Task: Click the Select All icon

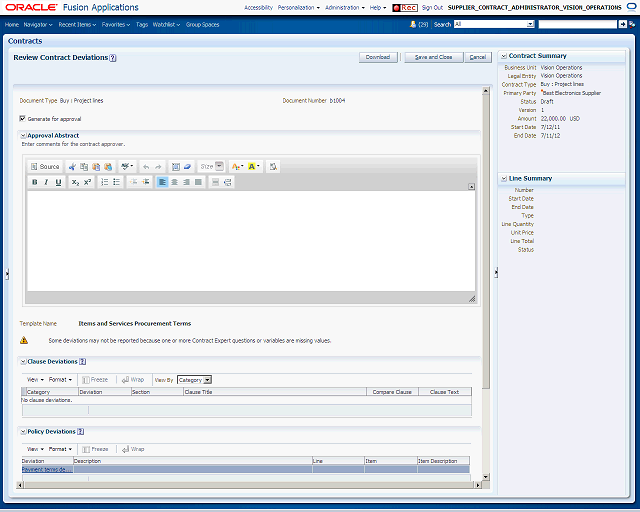Action: tap(176, 167)
